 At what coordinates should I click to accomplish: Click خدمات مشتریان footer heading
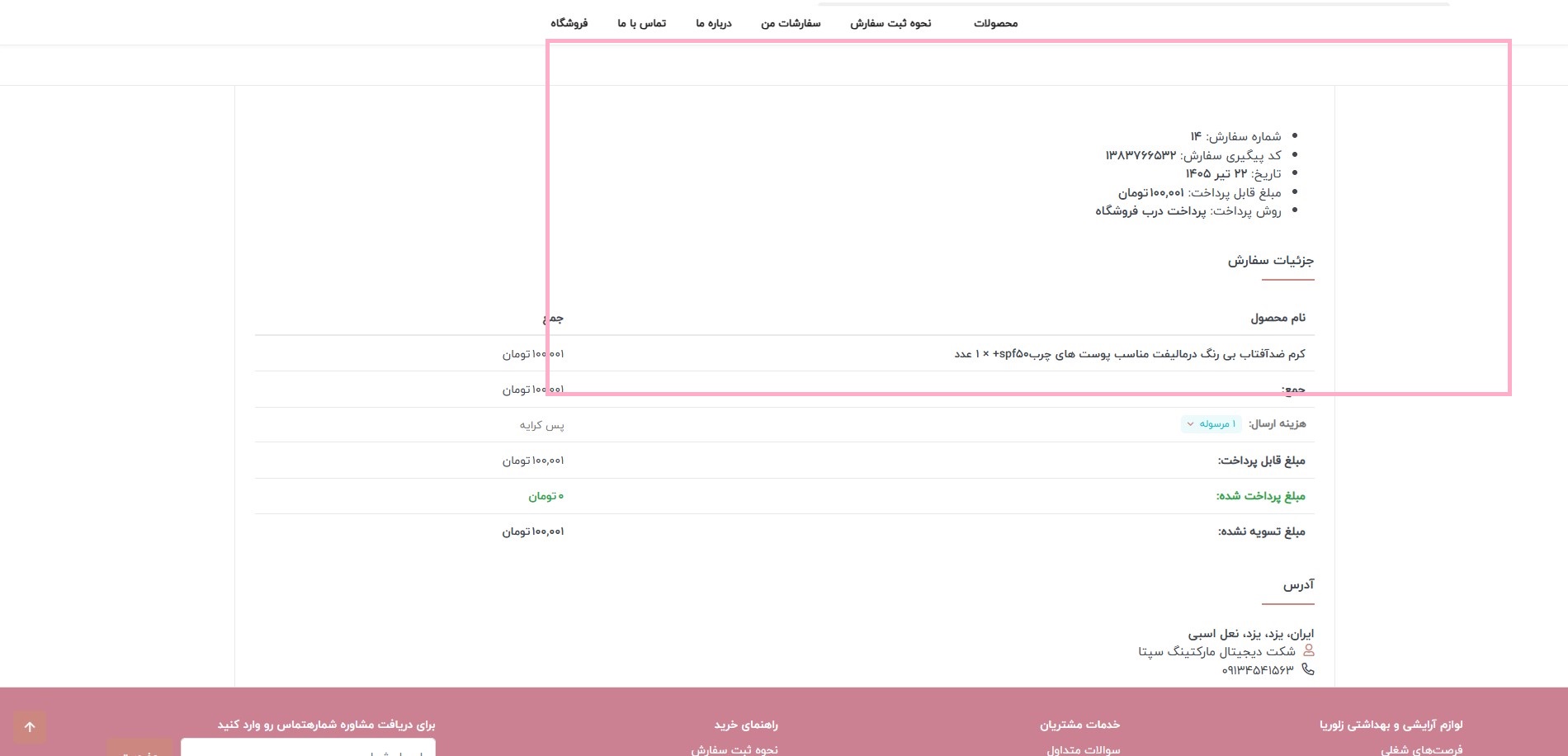(1079, 725)
